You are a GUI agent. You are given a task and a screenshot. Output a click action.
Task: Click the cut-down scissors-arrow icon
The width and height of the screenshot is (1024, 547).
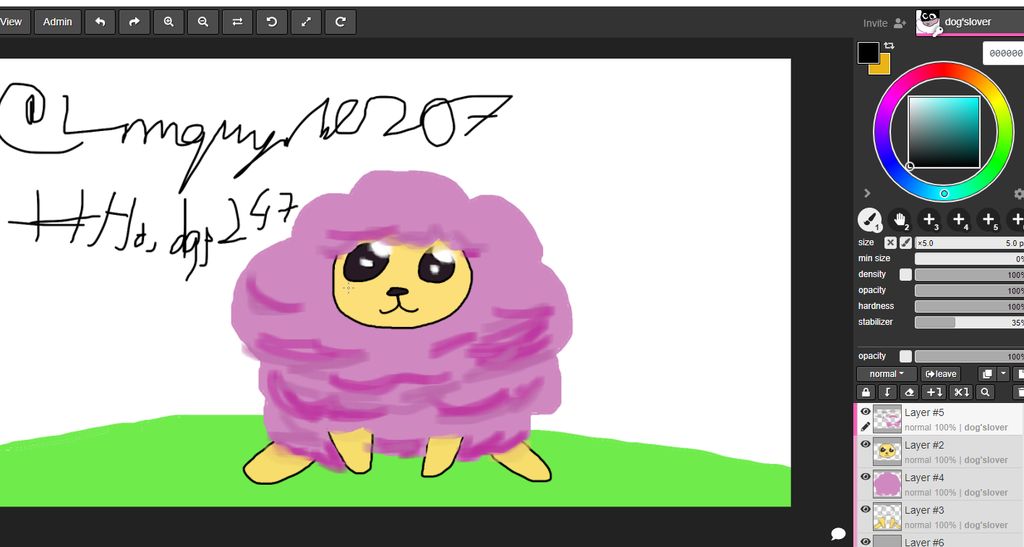(961, 392)
